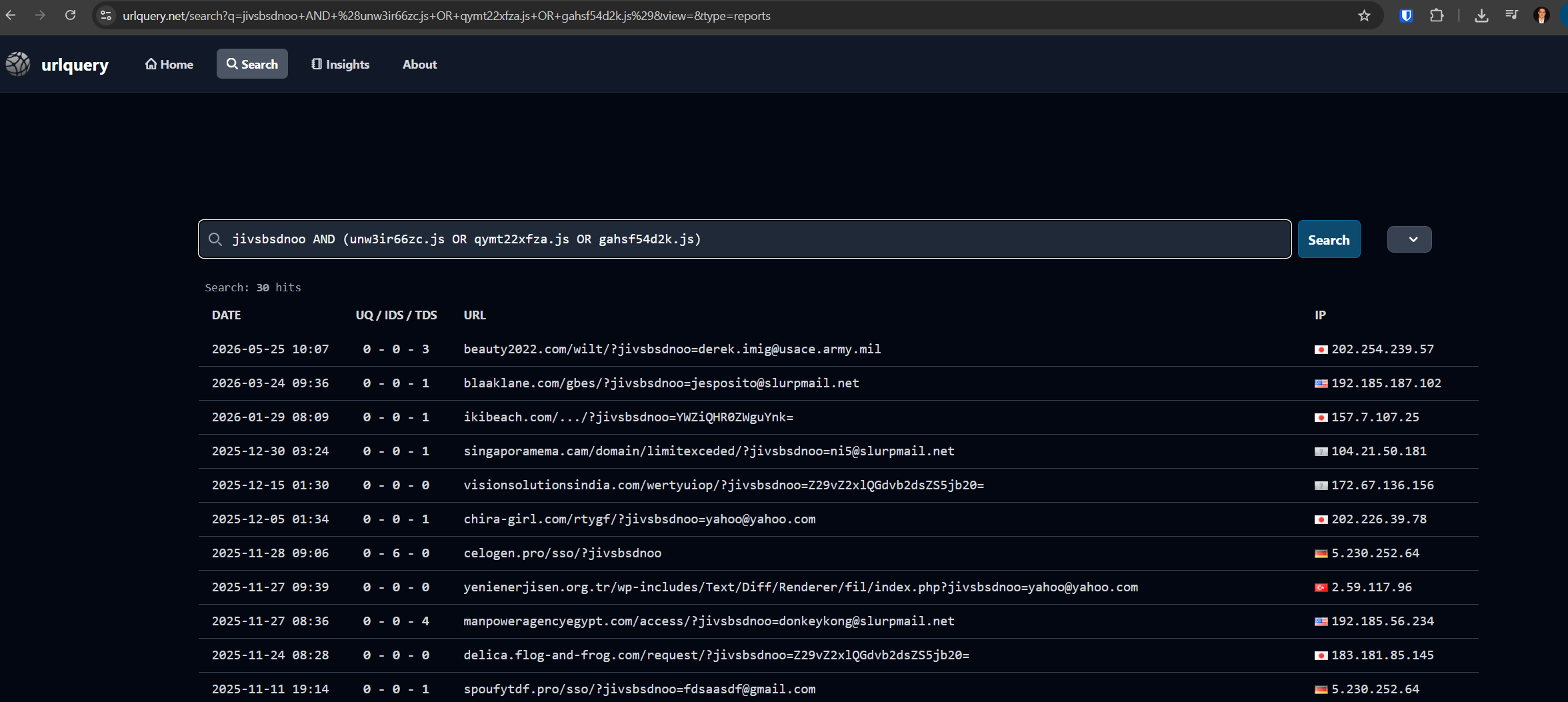Open the Insights nav item
Image resolution: width=1568 pixels, height=702 pixels.
tap(341, 64)
